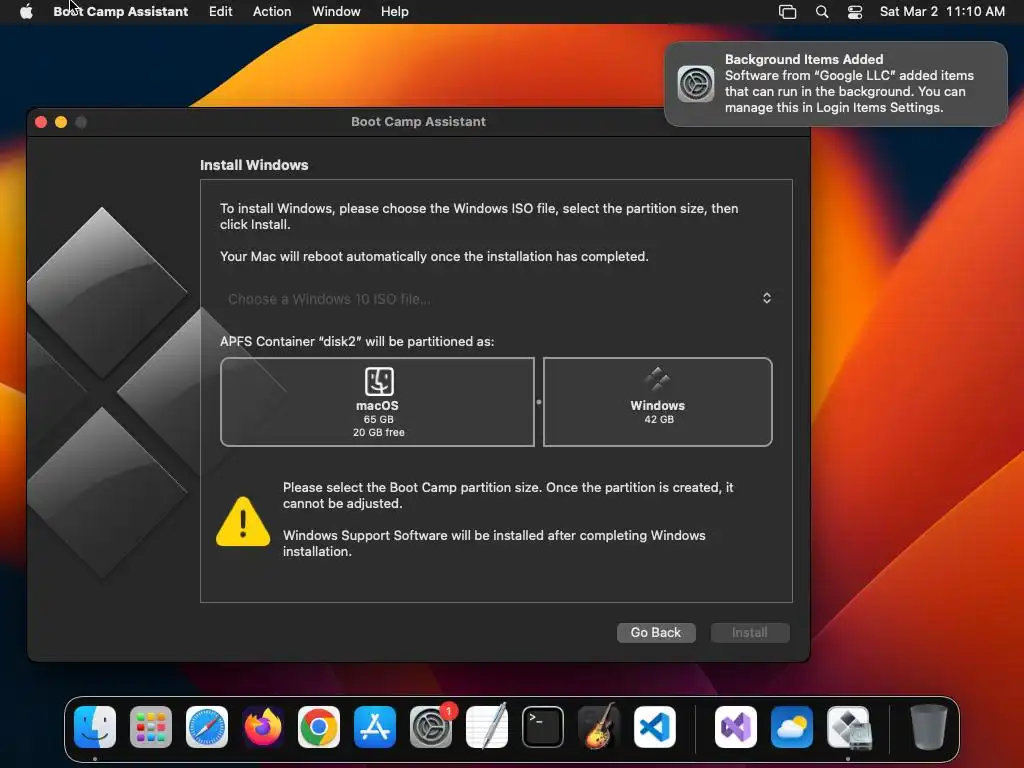Click the Background Items Added notification
This screenshot has width=1024, height=768.
pos(835,84)
